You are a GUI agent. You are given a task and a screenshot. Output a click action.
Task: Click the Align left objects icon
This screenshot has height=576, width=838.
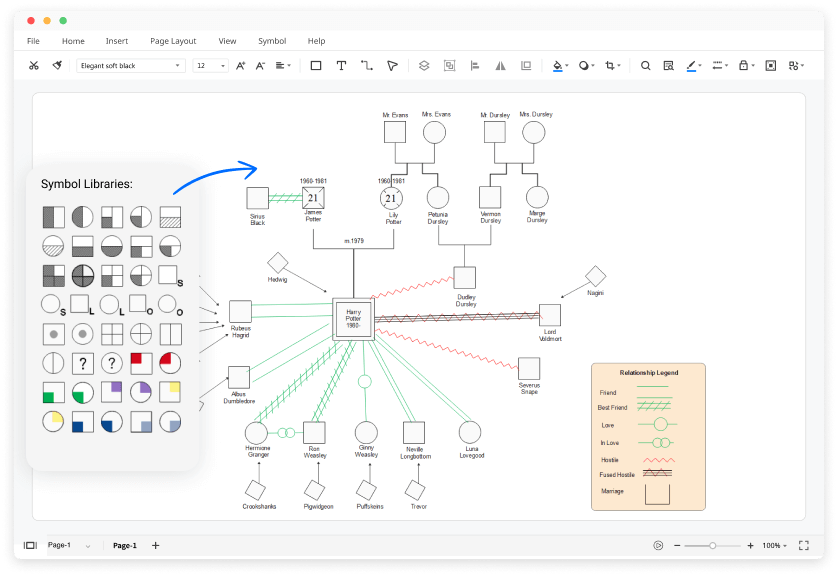(475, 66)
